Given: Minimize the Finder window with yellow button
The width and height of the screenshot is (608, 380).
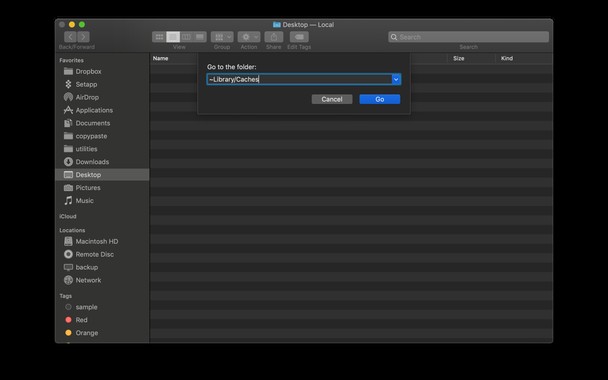Looking at the screenshot, I should [x=72, y=24].
